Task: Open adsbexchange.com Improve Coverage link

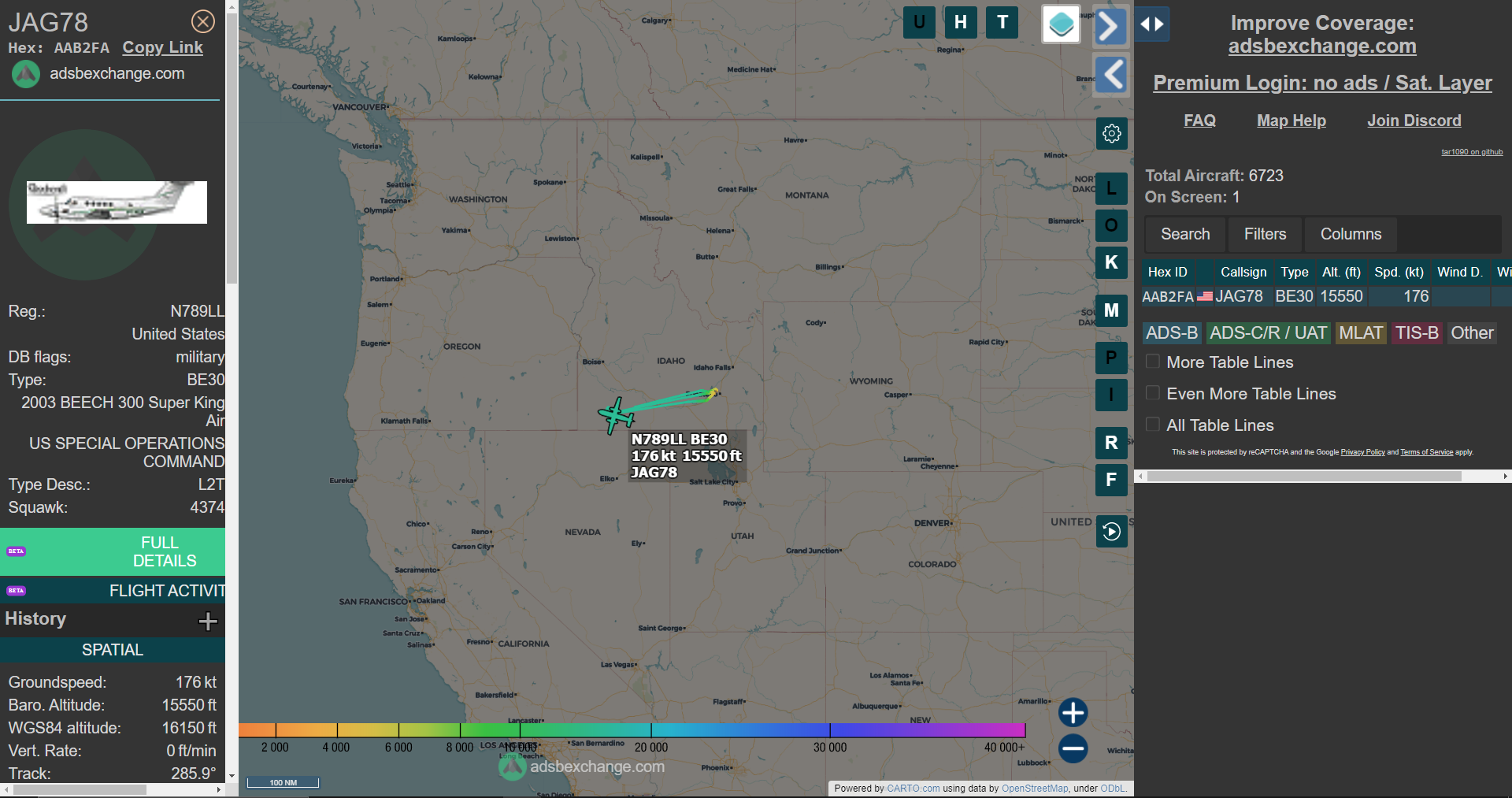Action: pos(1322,46)
